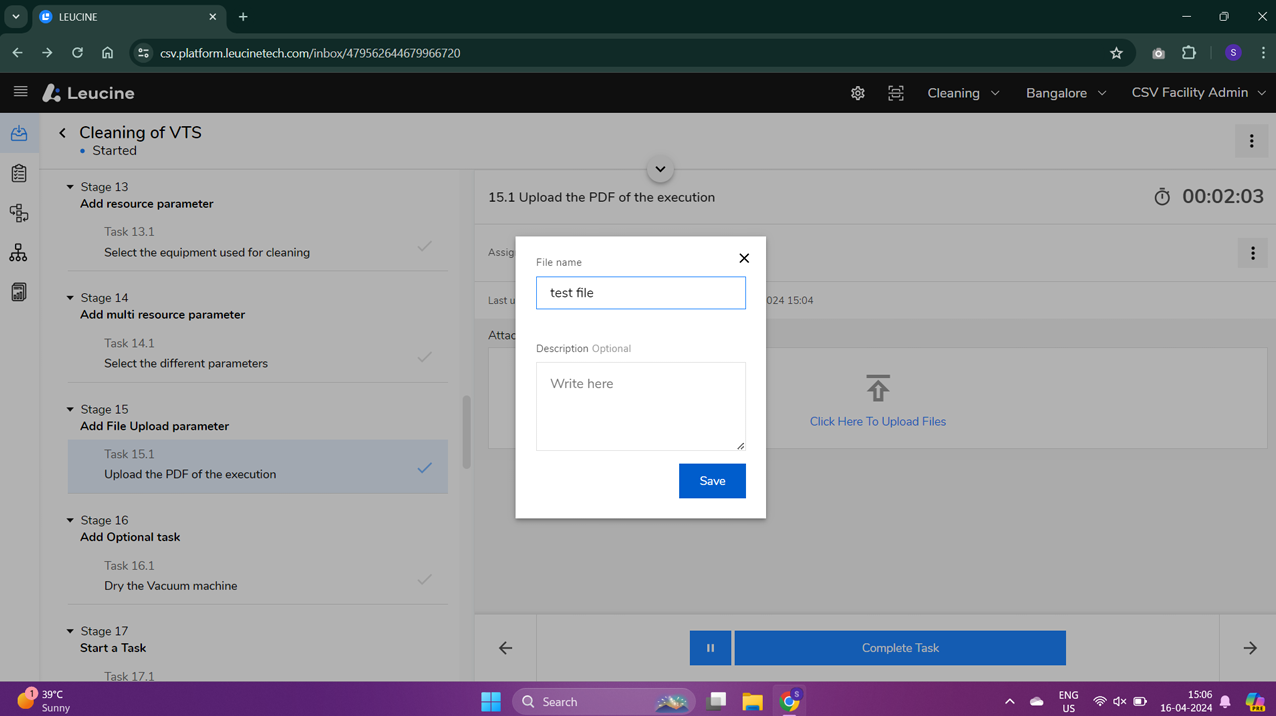The image size is (1276, 716).
Task: Click the camera extension icon in Chrome toolbar
Action: coord(1158,53)
